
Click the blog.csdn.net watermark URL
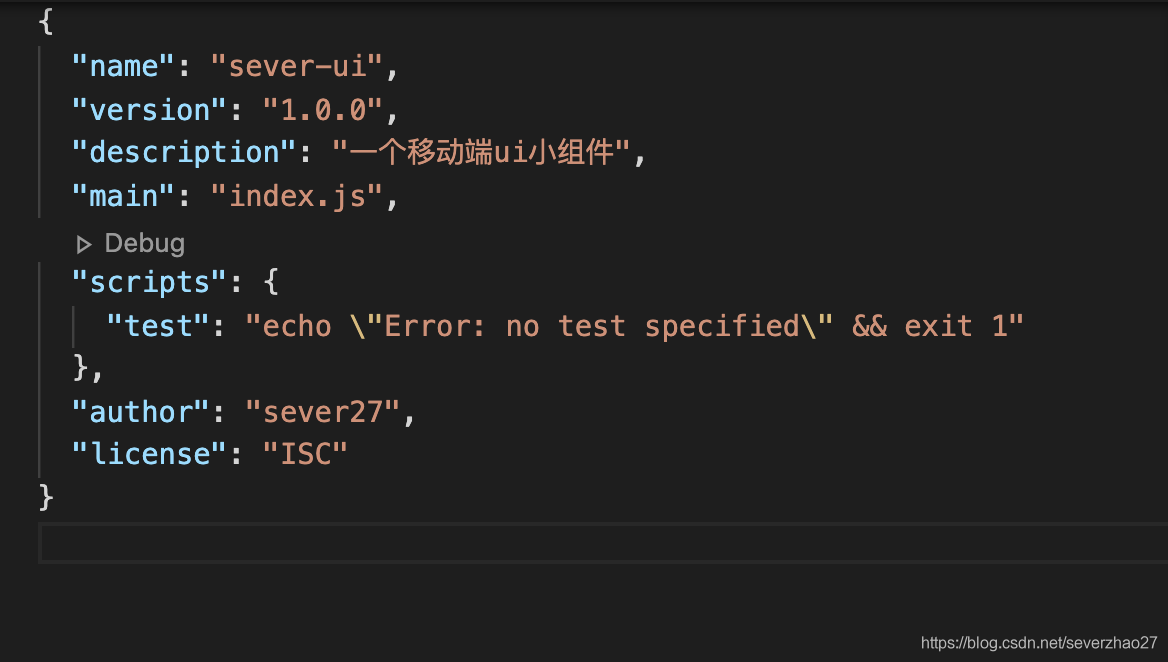click(x=1038, y=643)
